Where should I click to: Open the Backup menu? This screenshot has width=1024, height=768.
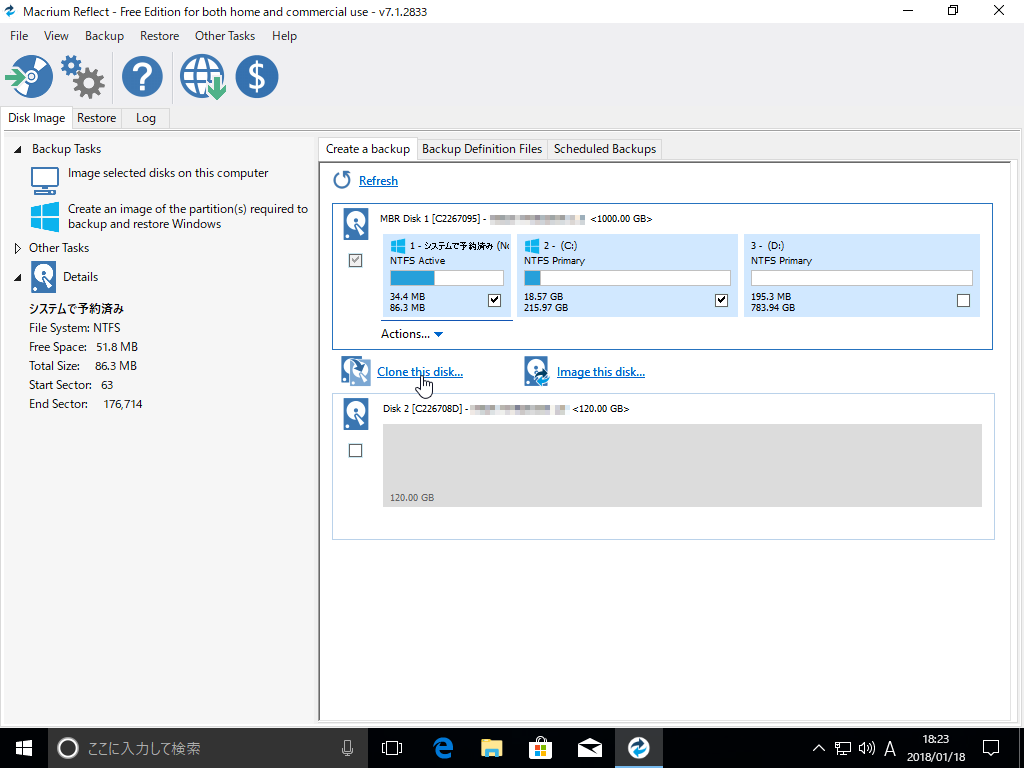click(x=104, y=36)
